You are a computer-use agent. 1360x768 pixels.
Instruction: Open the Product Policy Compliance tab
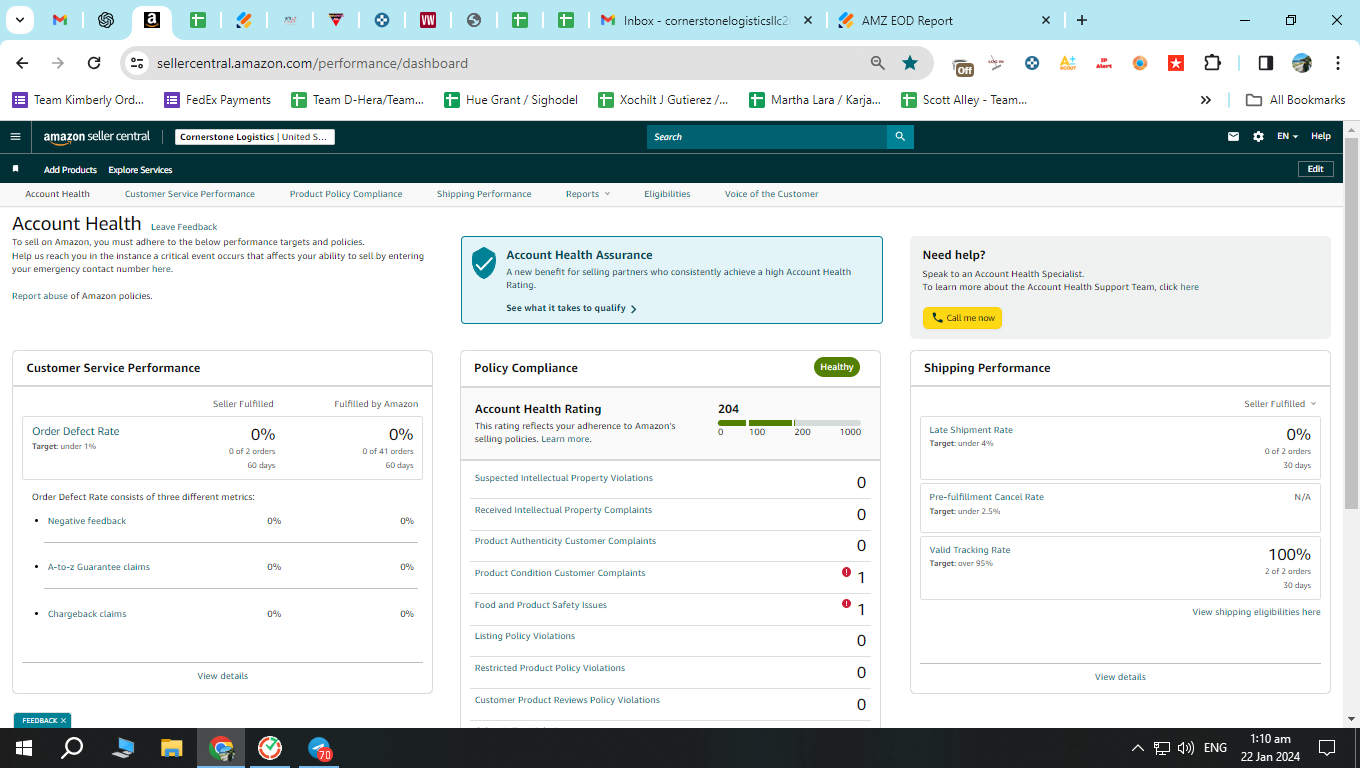tap(346, 194)
